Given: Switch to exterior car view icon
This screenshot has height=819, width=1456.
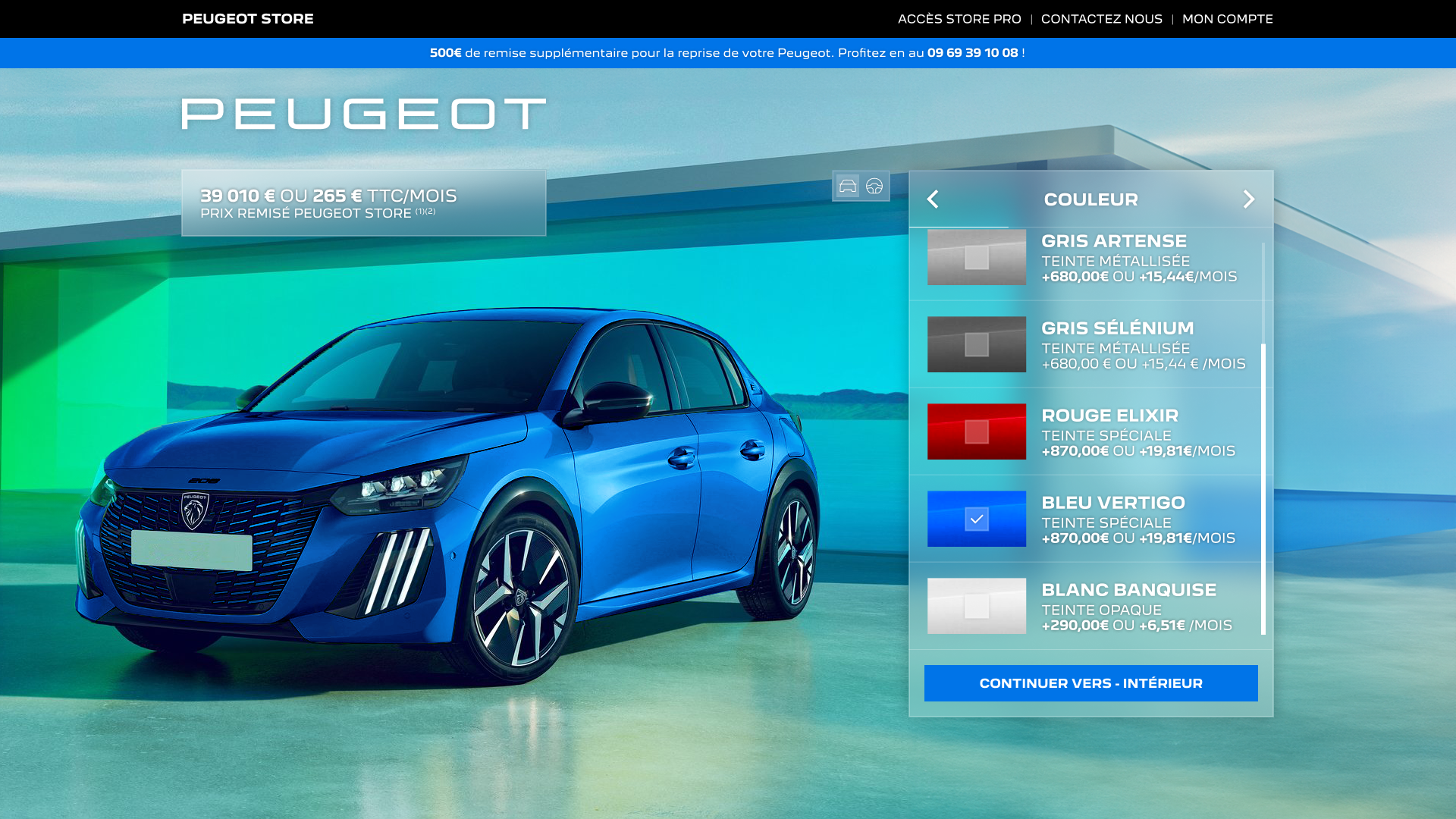Looking at the screenshot, I should coord(847,186).
